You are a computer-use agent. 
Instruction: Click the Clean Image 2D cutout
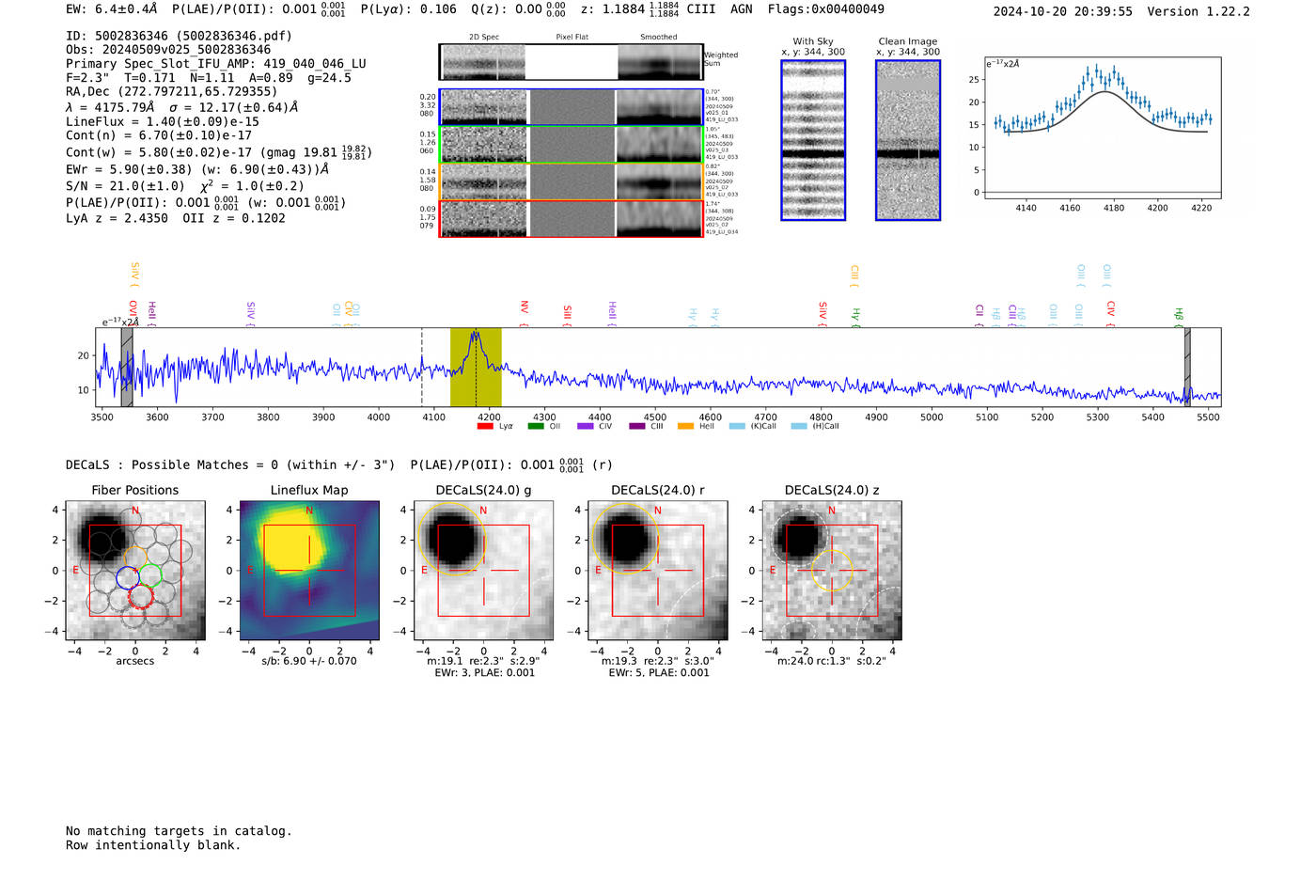pos(908,140)
